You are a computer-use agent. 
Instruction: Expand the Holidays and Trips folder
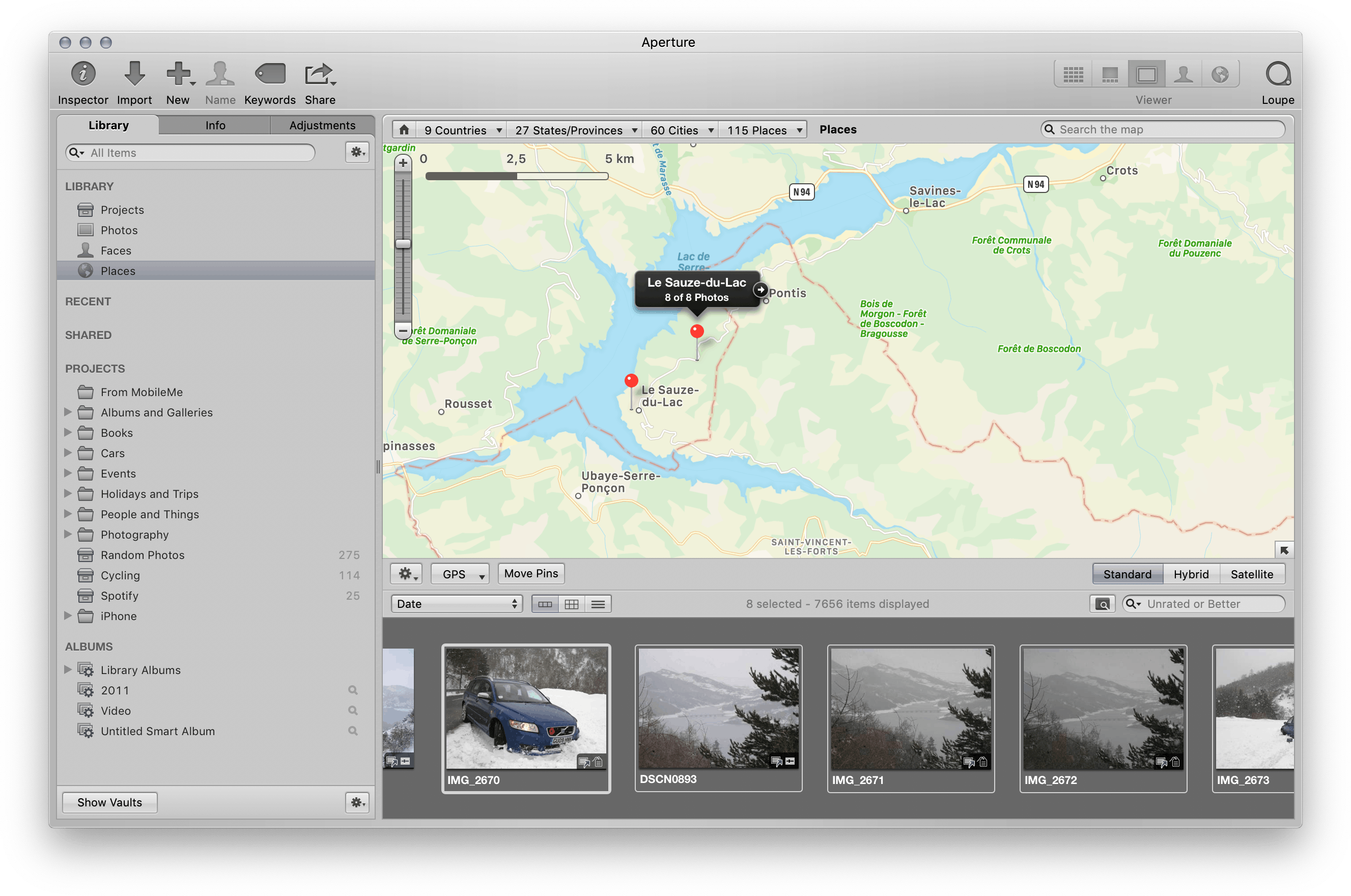(x=68, y=493)
